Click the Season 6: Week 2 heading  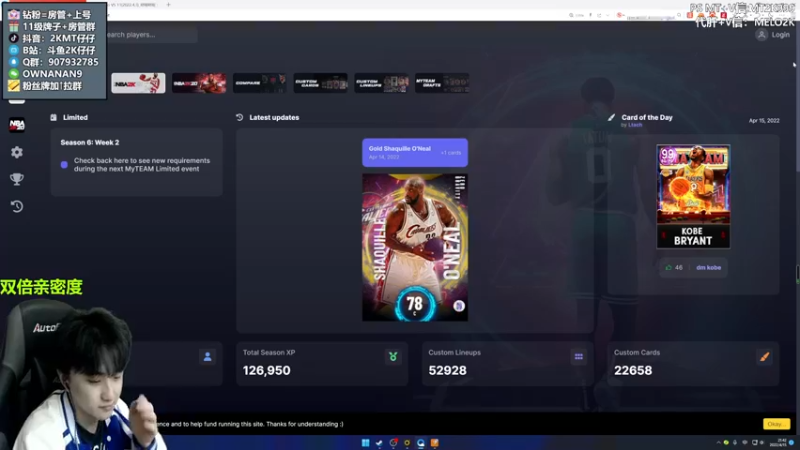click(x=90, y=142)
